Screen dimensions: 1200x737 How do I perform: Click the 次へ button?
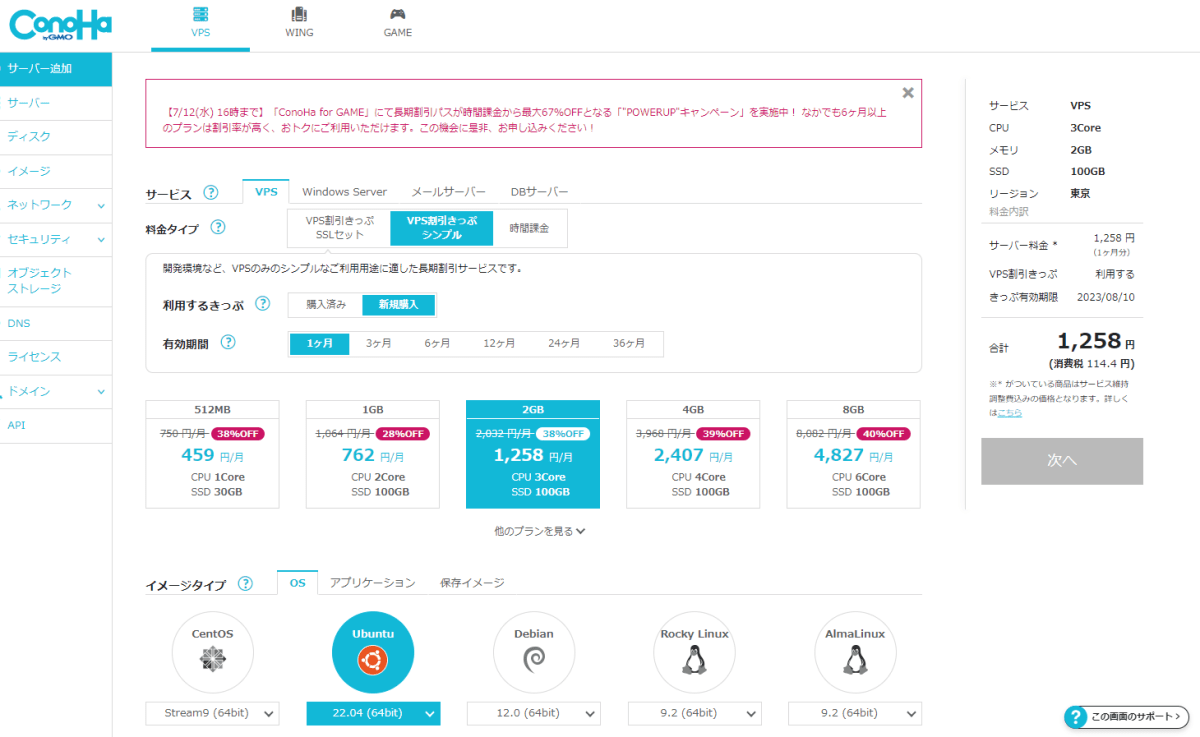(x=1062, y=461)
